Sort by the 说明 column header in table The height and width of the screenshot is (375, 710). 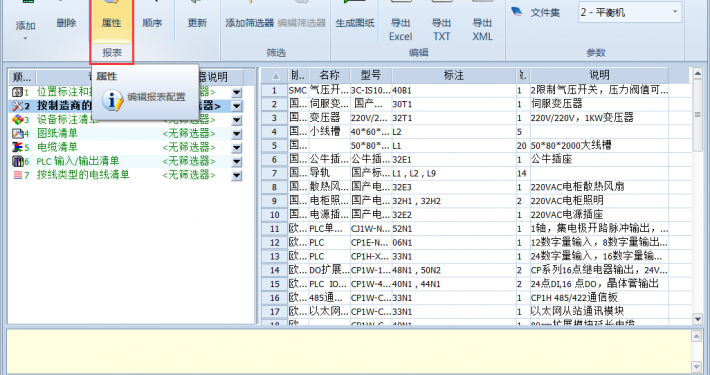[x=599, y=75]
